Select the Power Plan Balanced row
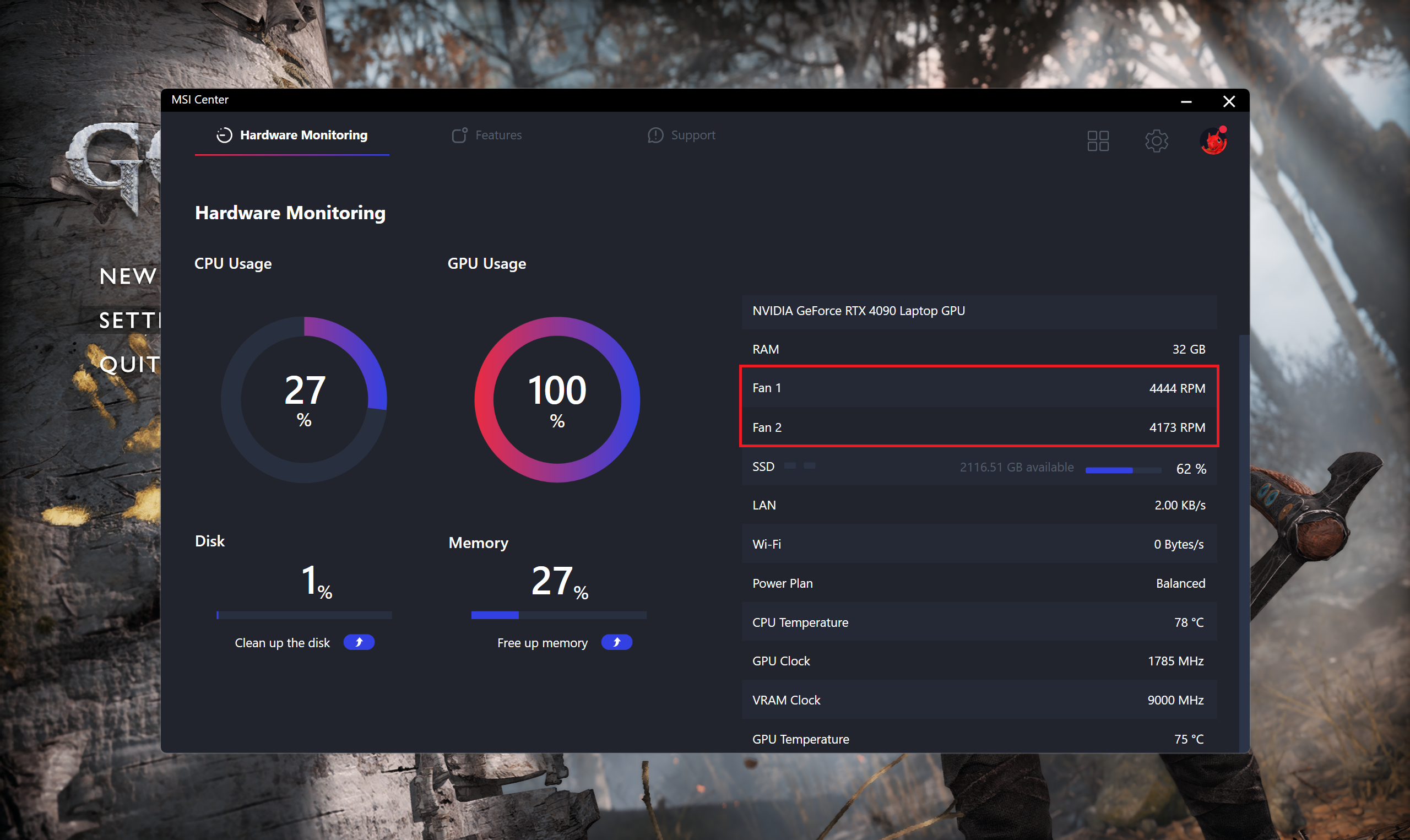This screenshot has height=840, width=1410. 979,583
